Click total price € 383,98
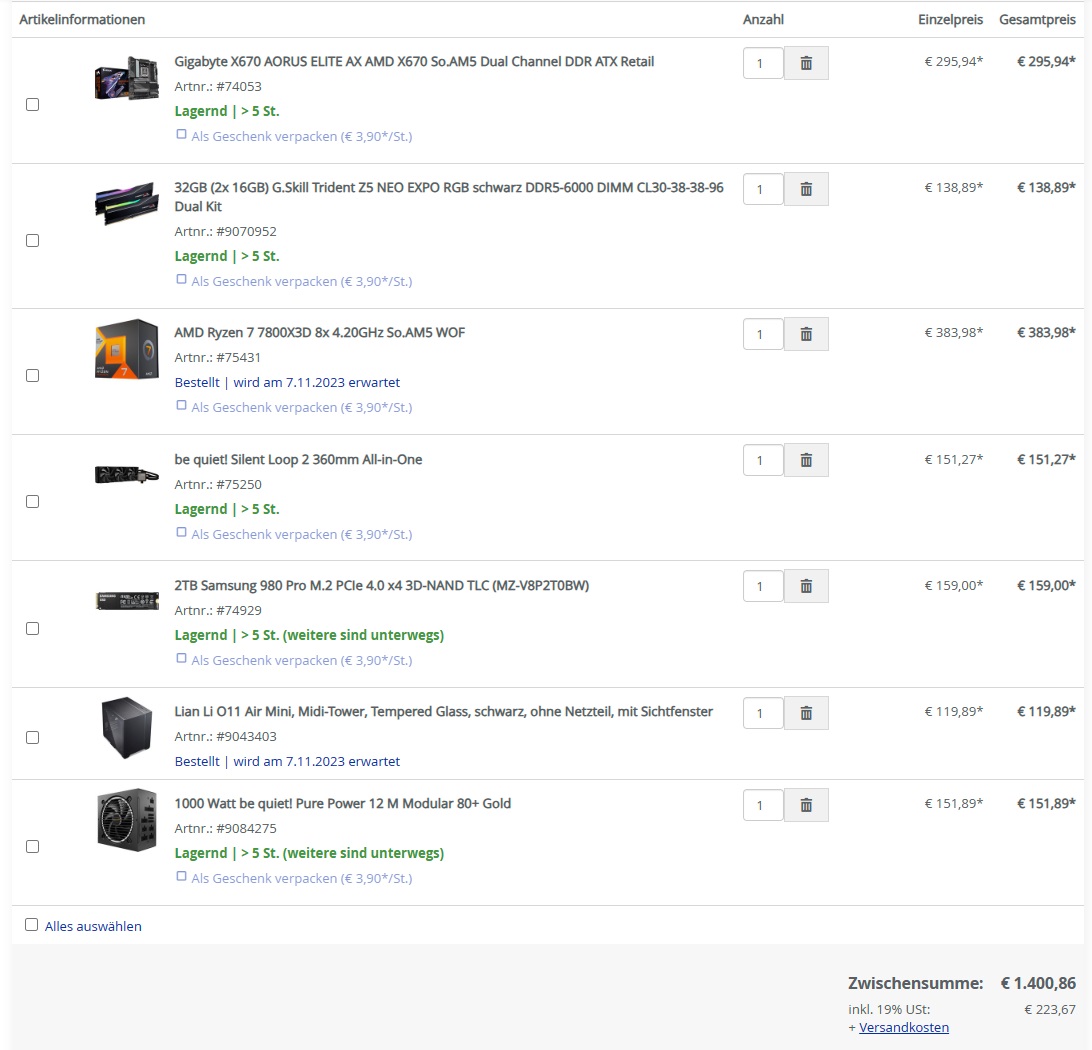 pos(1046,333)
